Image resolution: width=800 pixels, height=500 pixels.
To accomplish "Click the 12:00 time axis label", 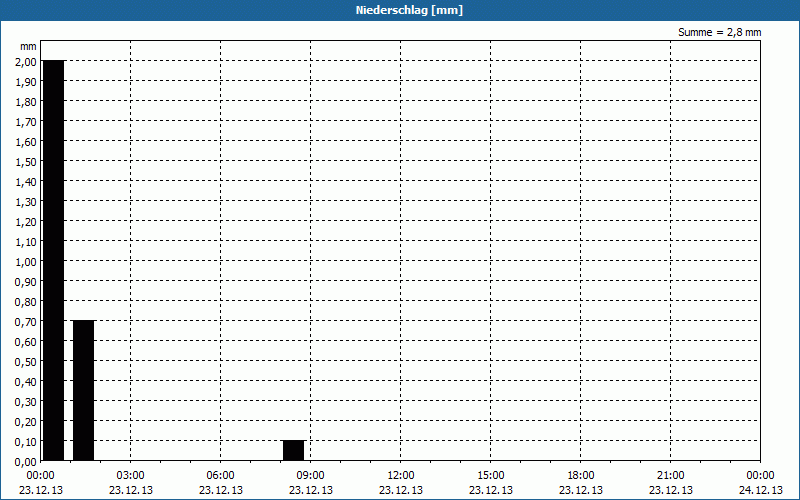I will (x=401, y=476).
